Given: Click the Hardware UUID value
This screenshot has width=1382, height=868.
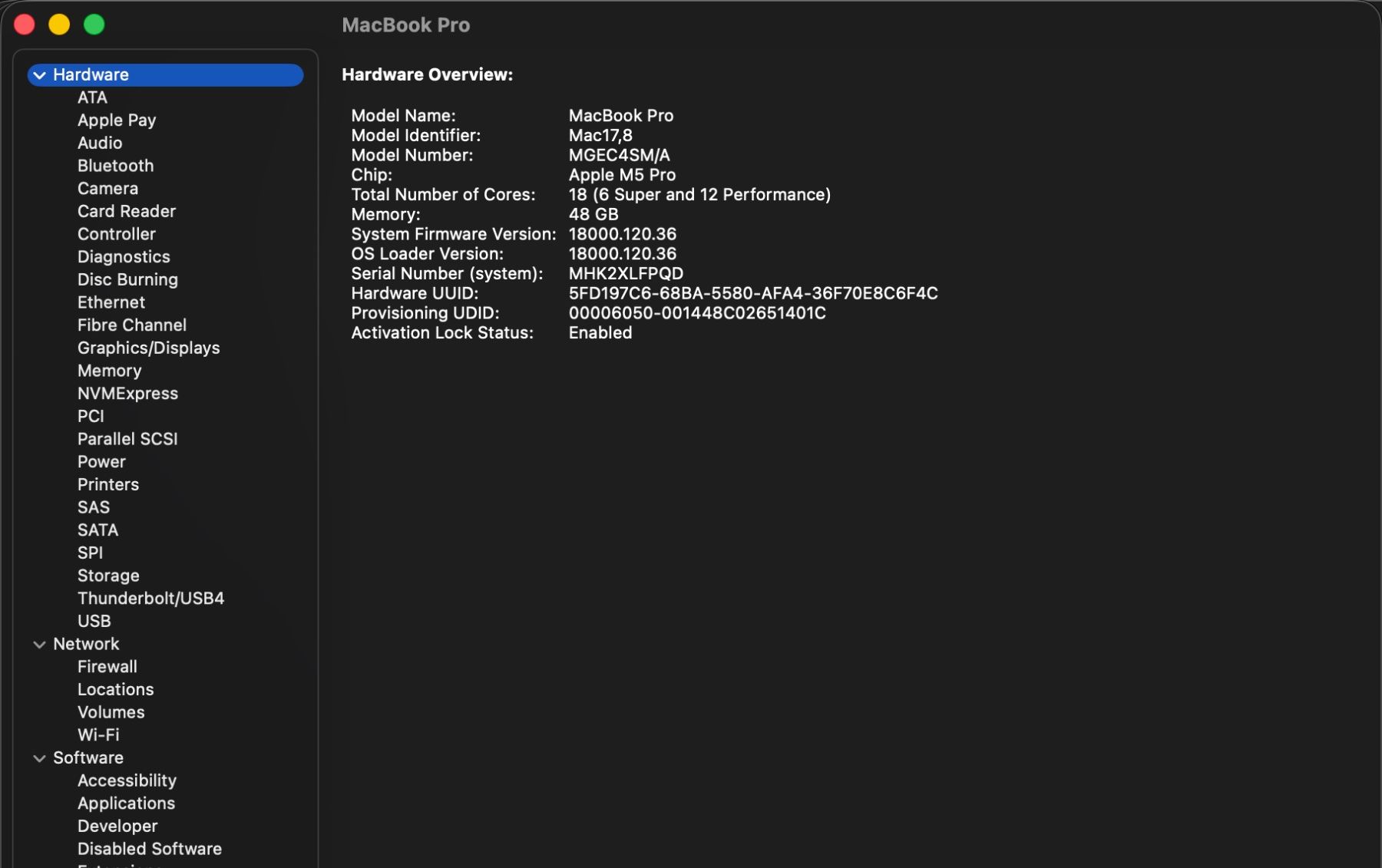Looking at the screenshot, I should (753, 293).
